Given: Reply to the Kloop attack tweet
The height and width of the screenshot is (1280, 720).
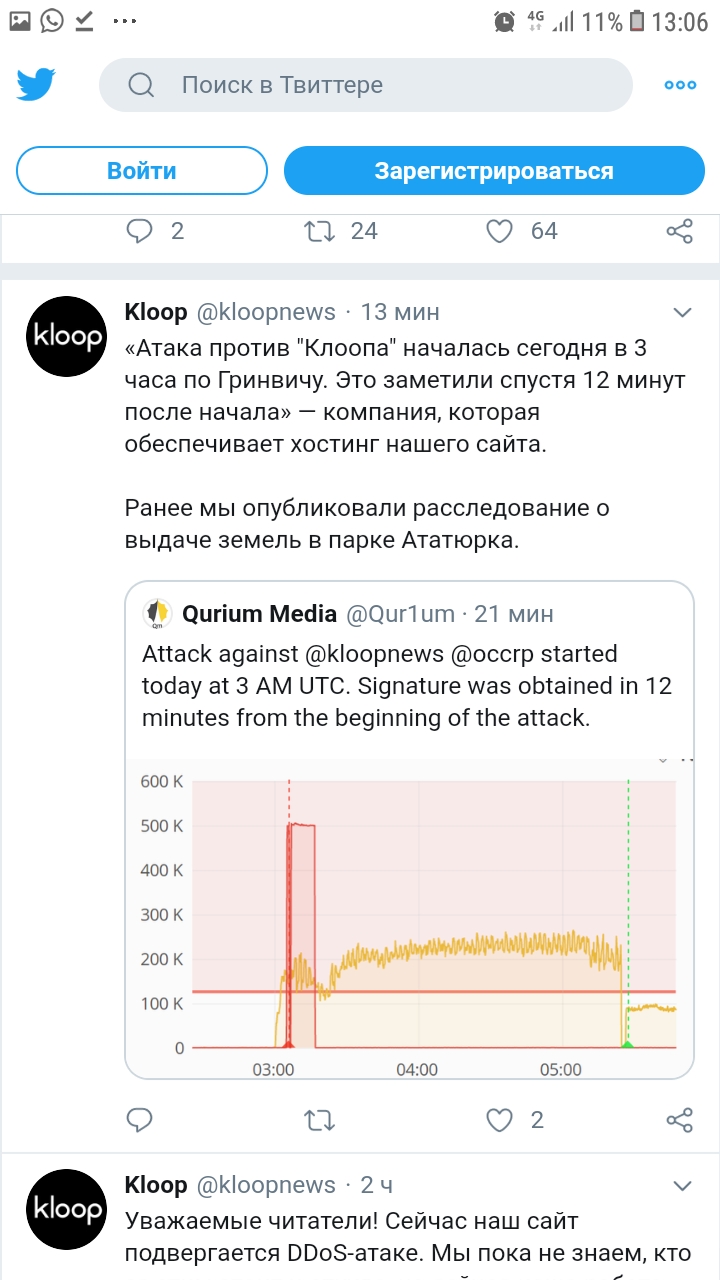Looking at the screenshot, I should tap(140, 1120).
